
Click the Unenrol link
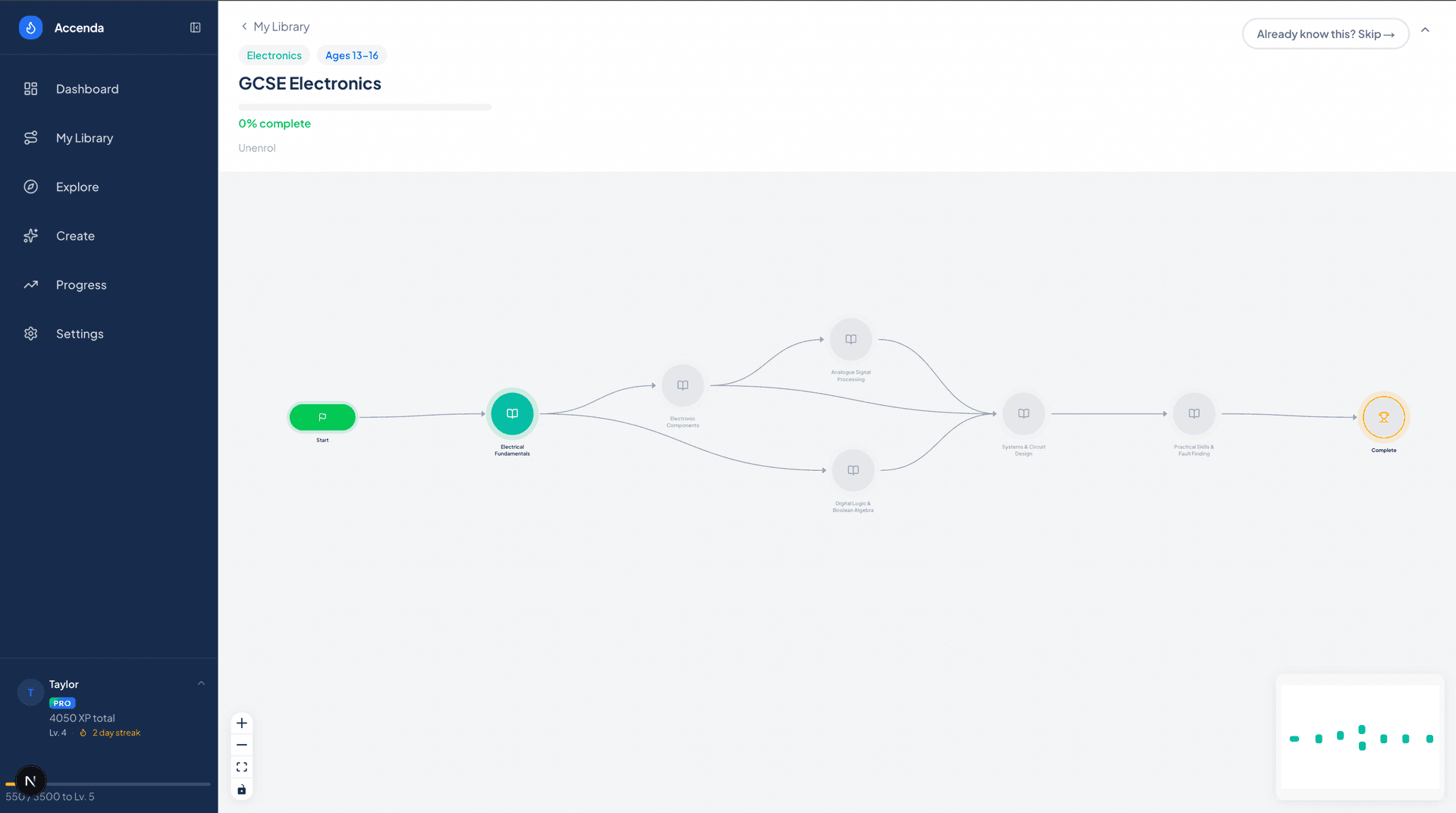[257, 148]
